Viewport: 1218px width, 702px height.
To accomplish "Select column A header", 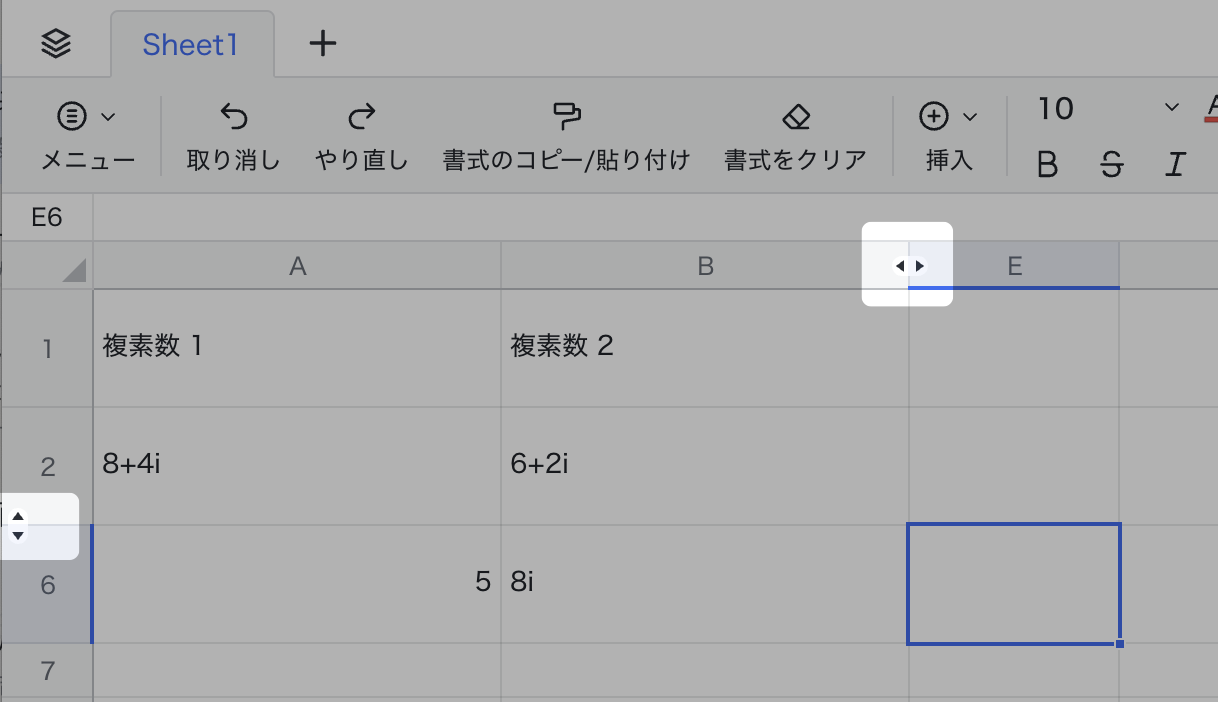I will coord(297,266).
